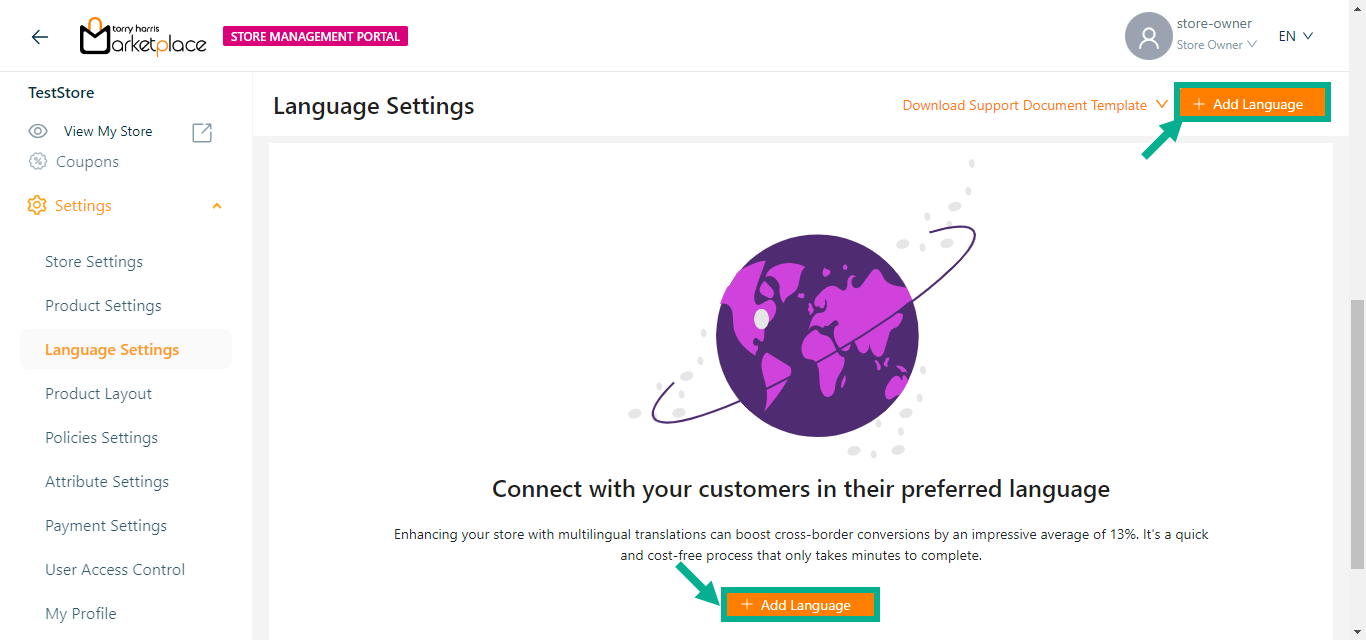Open User Access Control page

pyautogui.click(x=115, y=570)
